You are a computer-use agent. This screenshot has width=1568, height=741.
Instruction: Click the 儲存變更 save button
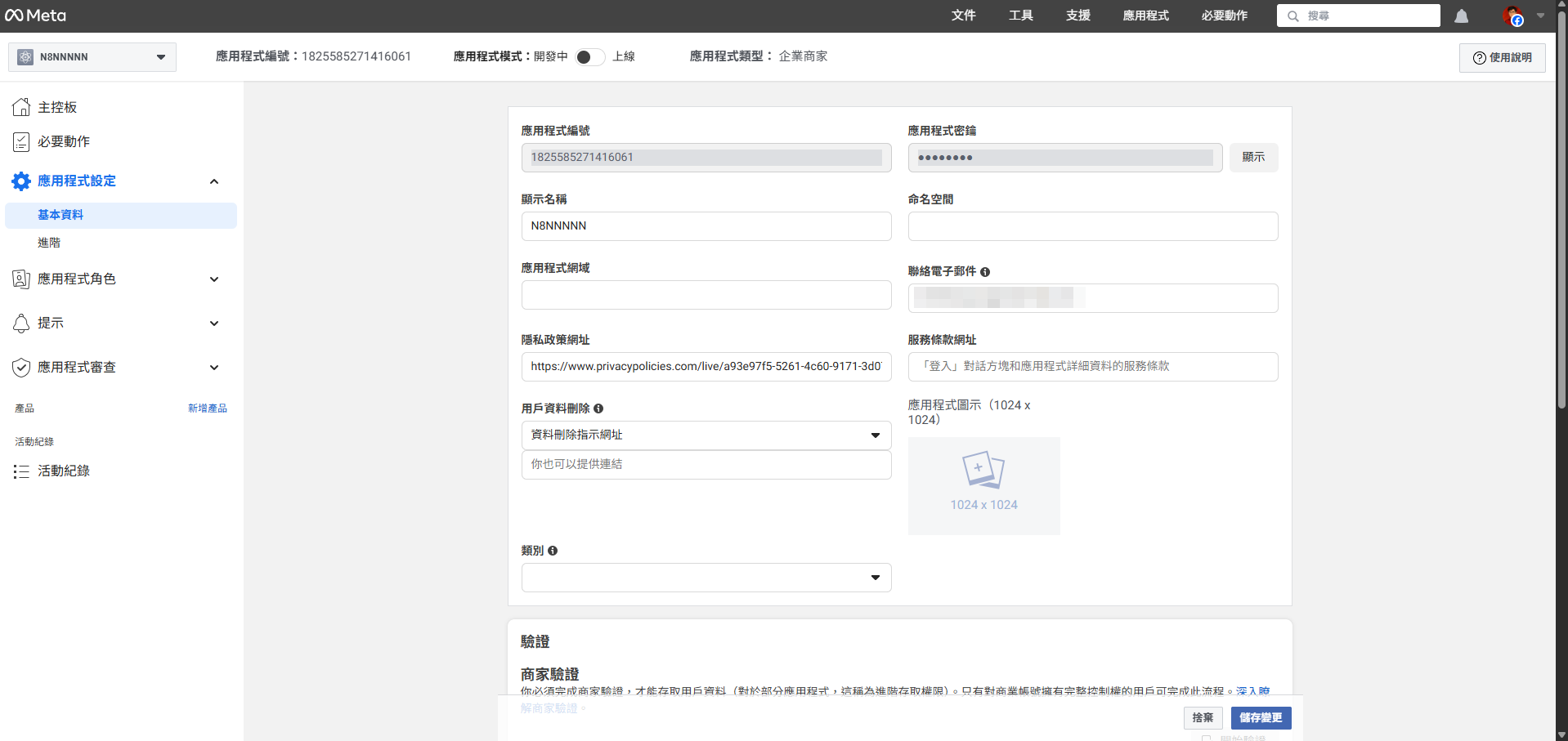pos(1260,717)
